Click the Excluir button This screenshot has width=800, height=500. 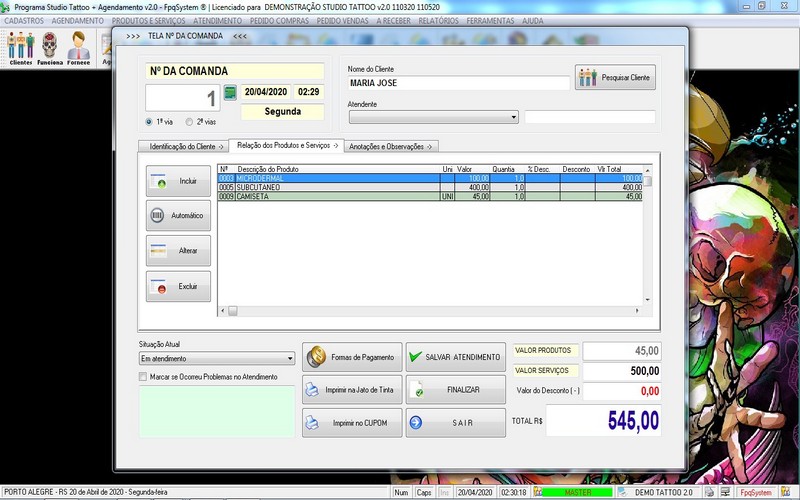tap(178, 286)
